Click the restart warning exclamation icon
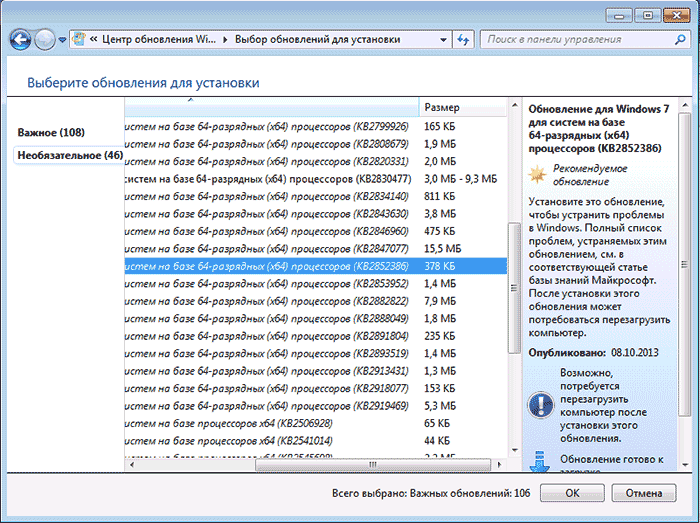This screenshot has width=700, height=523. [x=541, y=405]
